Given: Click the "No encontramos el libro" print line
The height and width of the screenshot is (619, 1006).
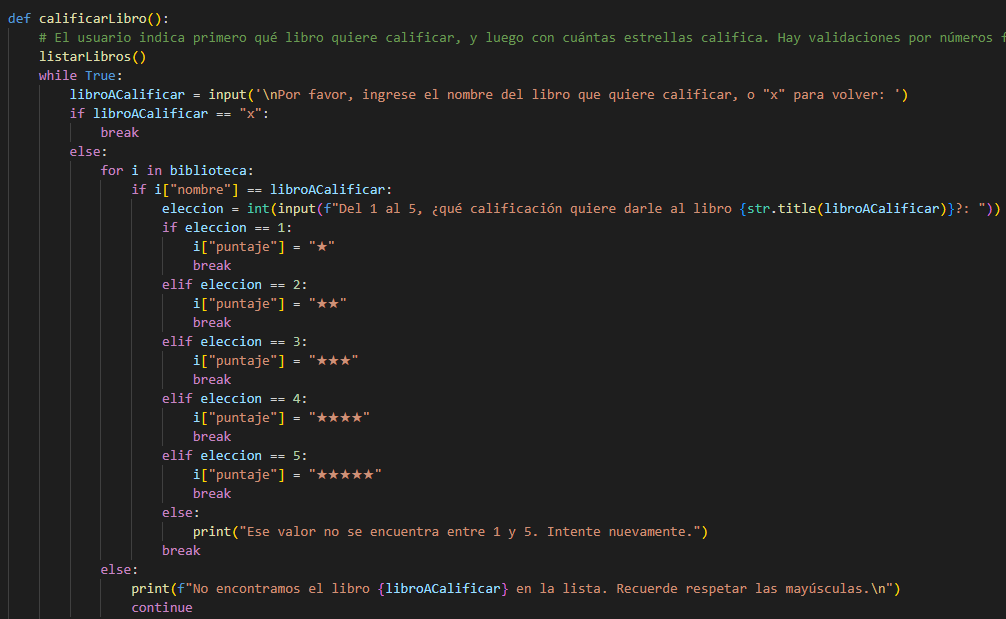Looking at the screenshot, I should coord(516,589).
